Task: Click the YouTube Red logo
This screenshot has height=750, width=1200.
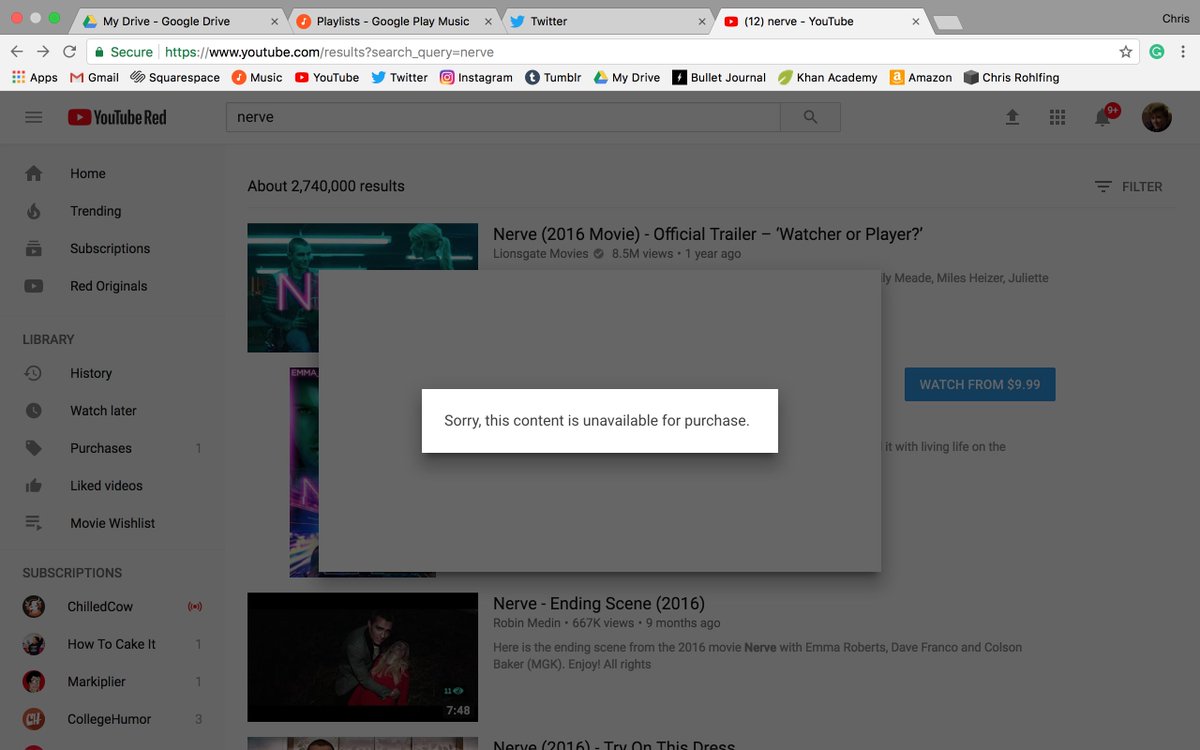Action: (x=117, y=117)
